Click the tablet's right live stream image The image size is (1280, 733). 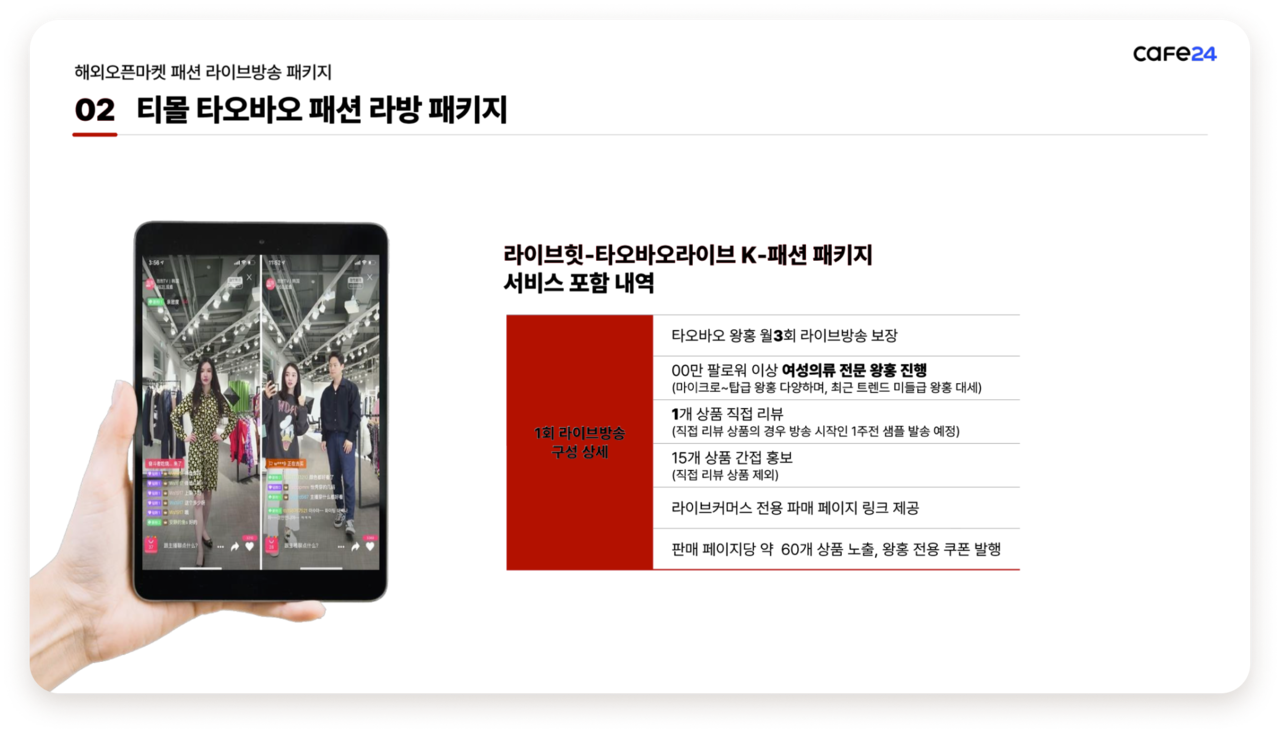click(x=321, y=412)
